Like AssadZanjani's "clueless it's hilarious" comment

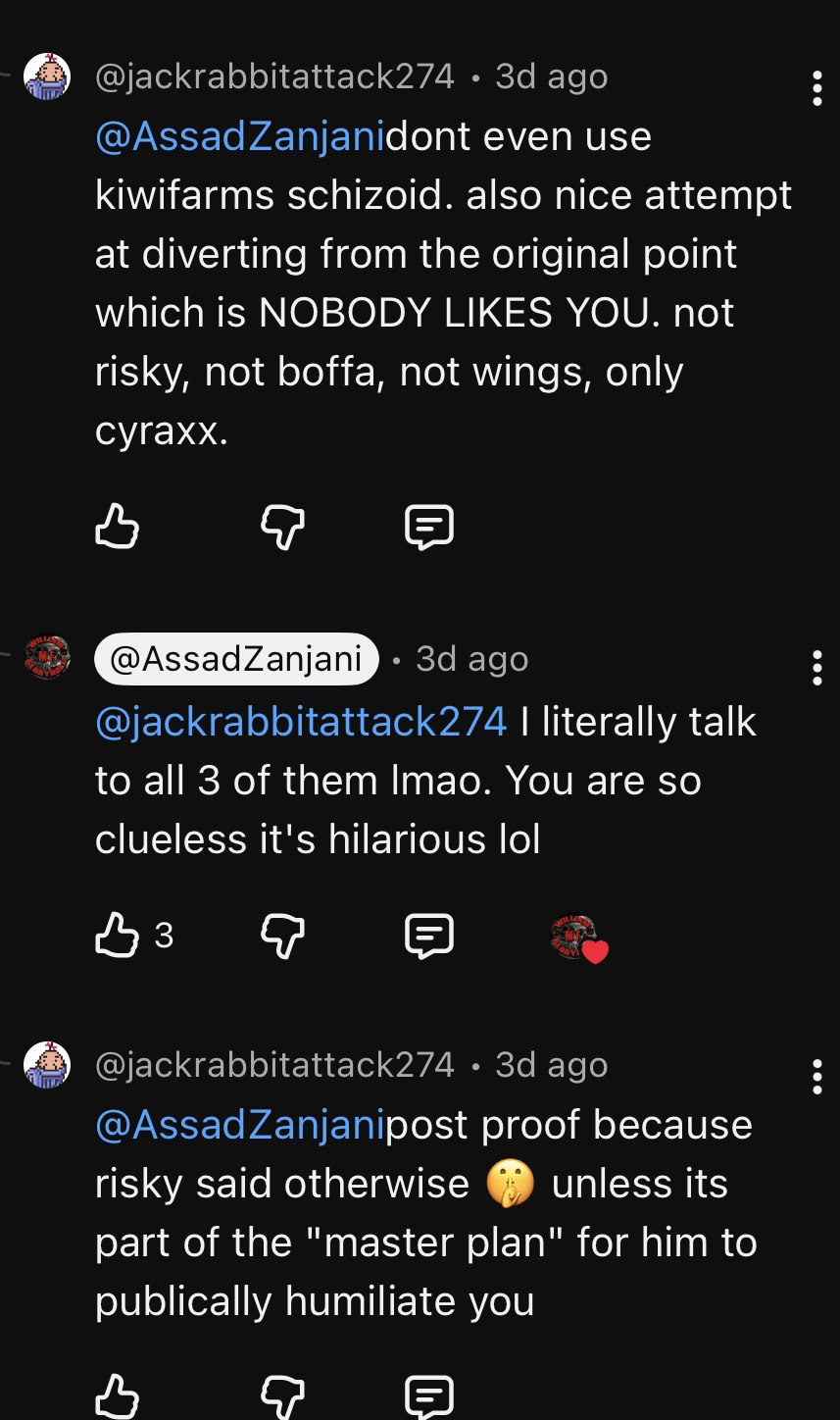click(117, 936)
